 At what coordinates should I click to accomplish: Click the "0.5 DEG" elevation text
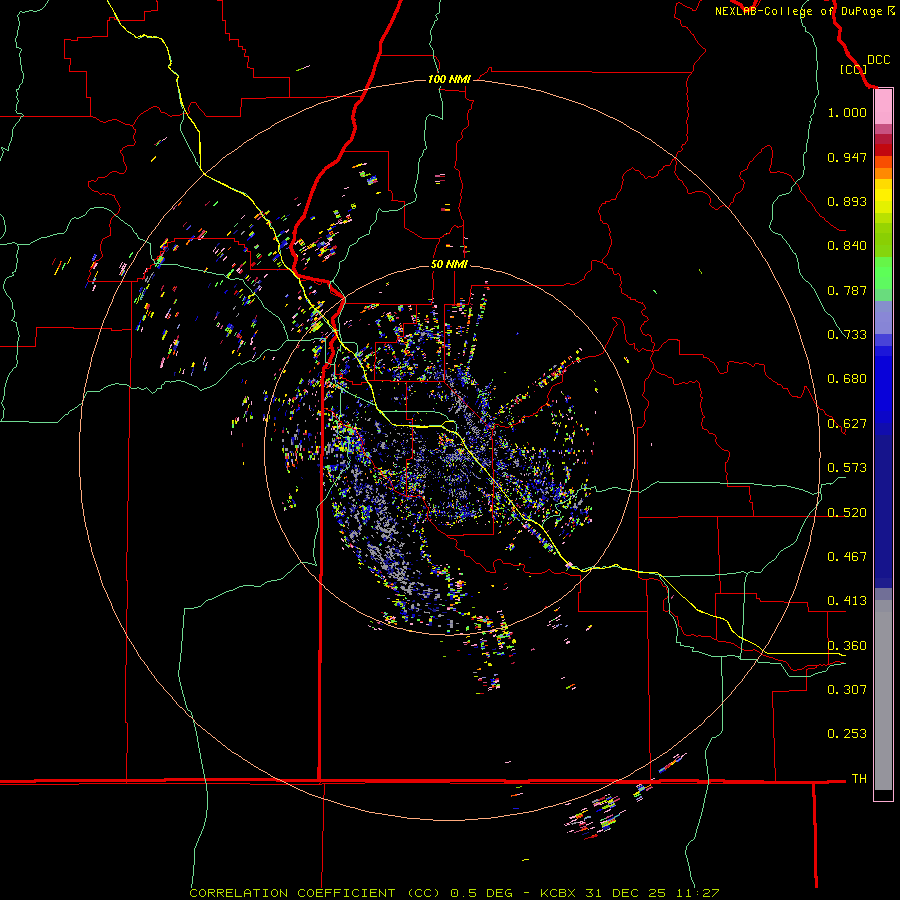(482, 893)
